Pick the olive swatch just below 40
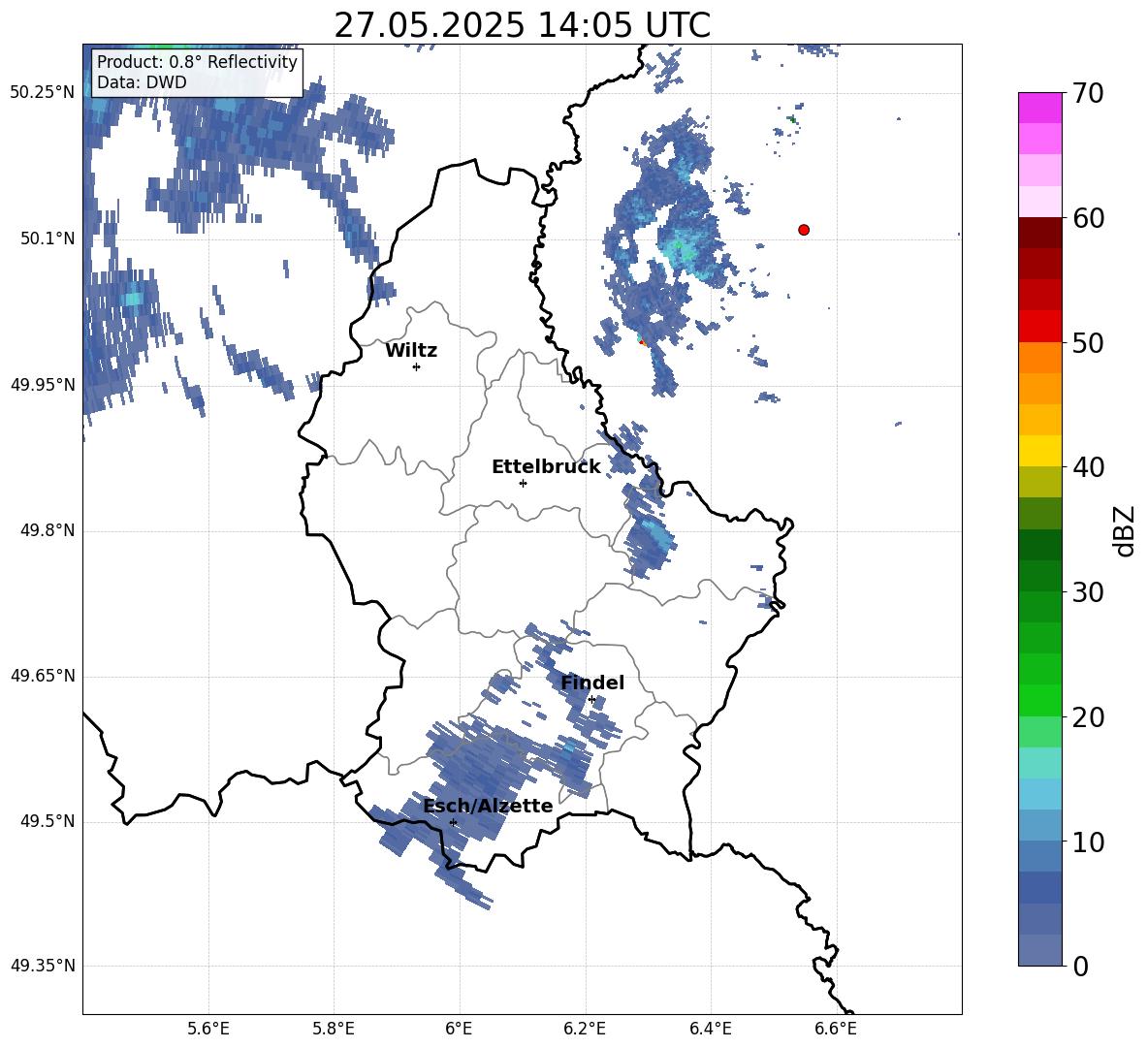 (1039, 482)
